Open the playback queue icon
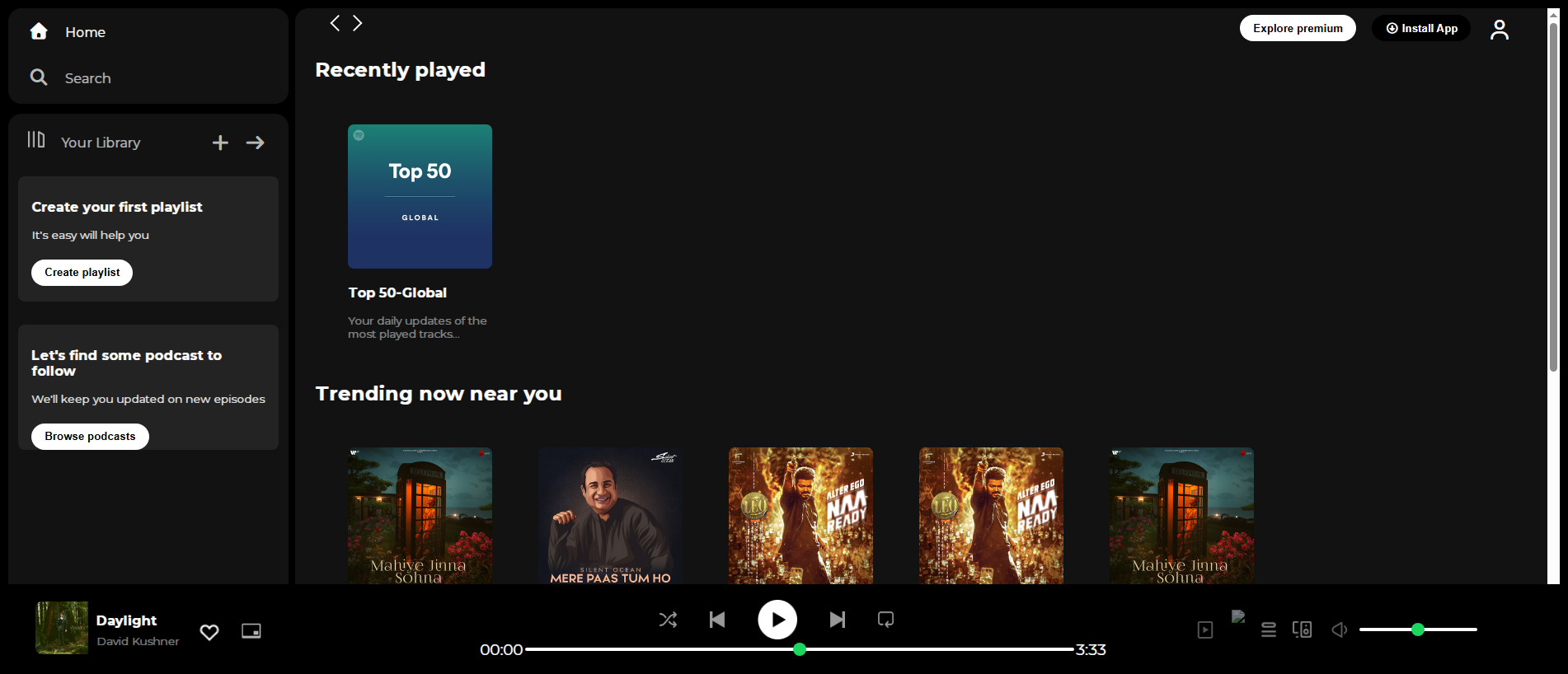 coord(1269,630)
